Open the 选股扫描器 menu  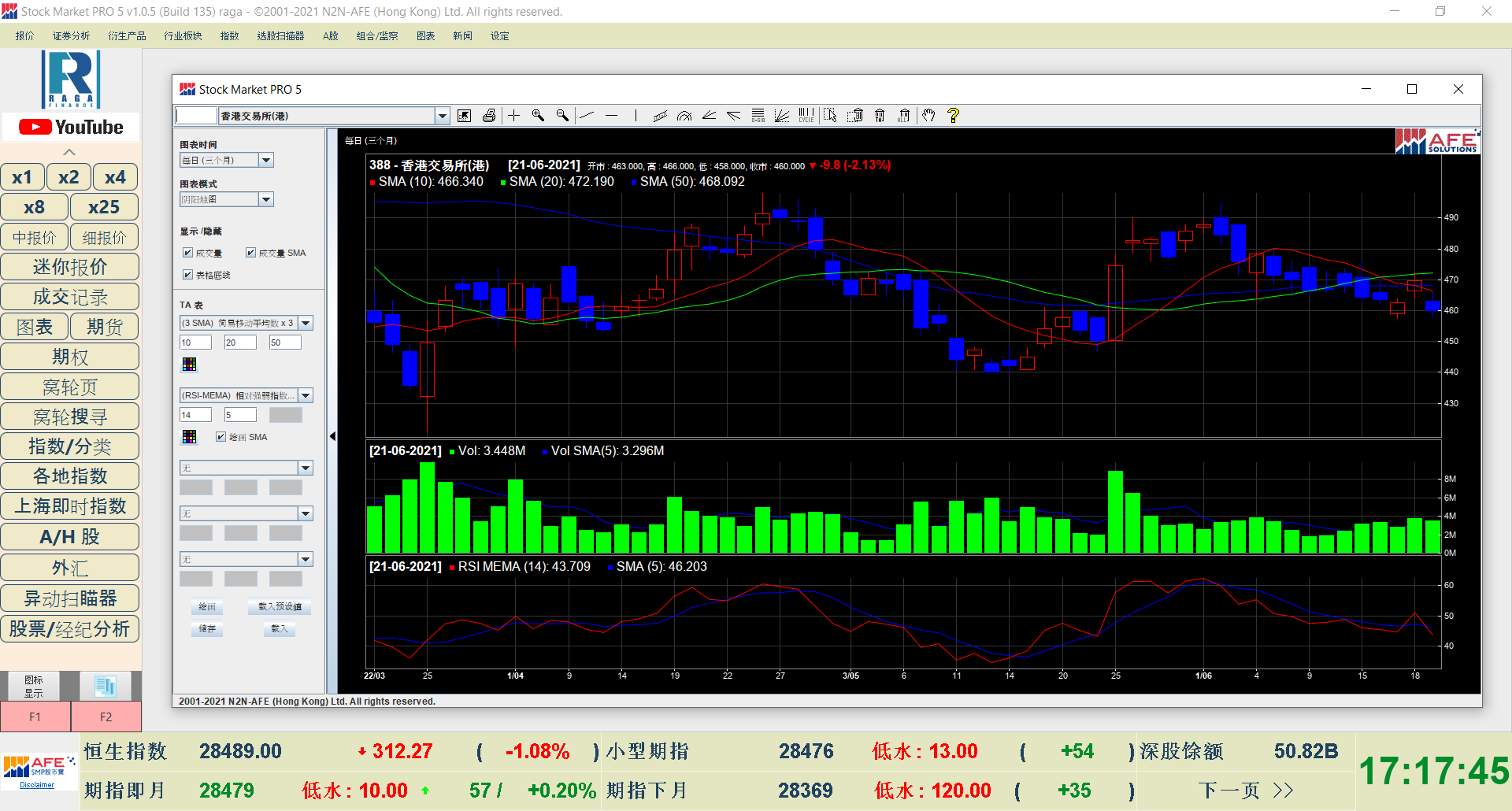coord(280,36)
